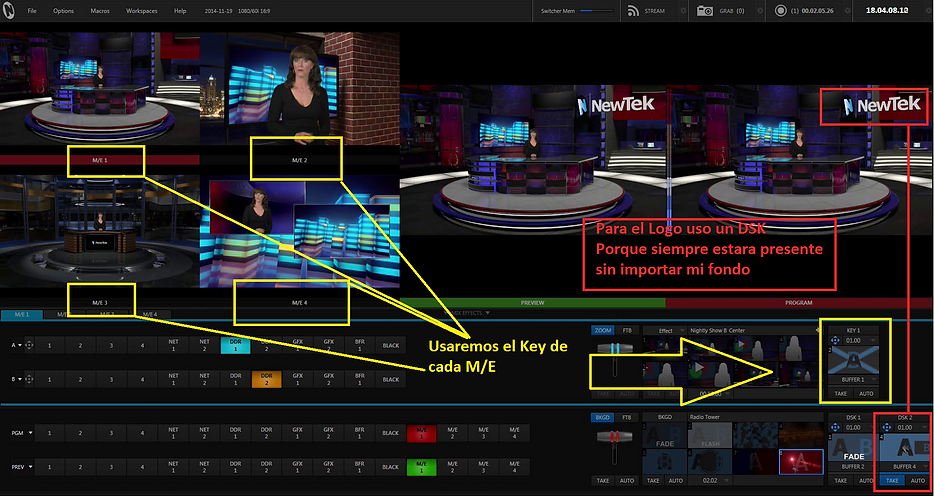Open DSK 2 positioner icon

click(x=885, y=428)
